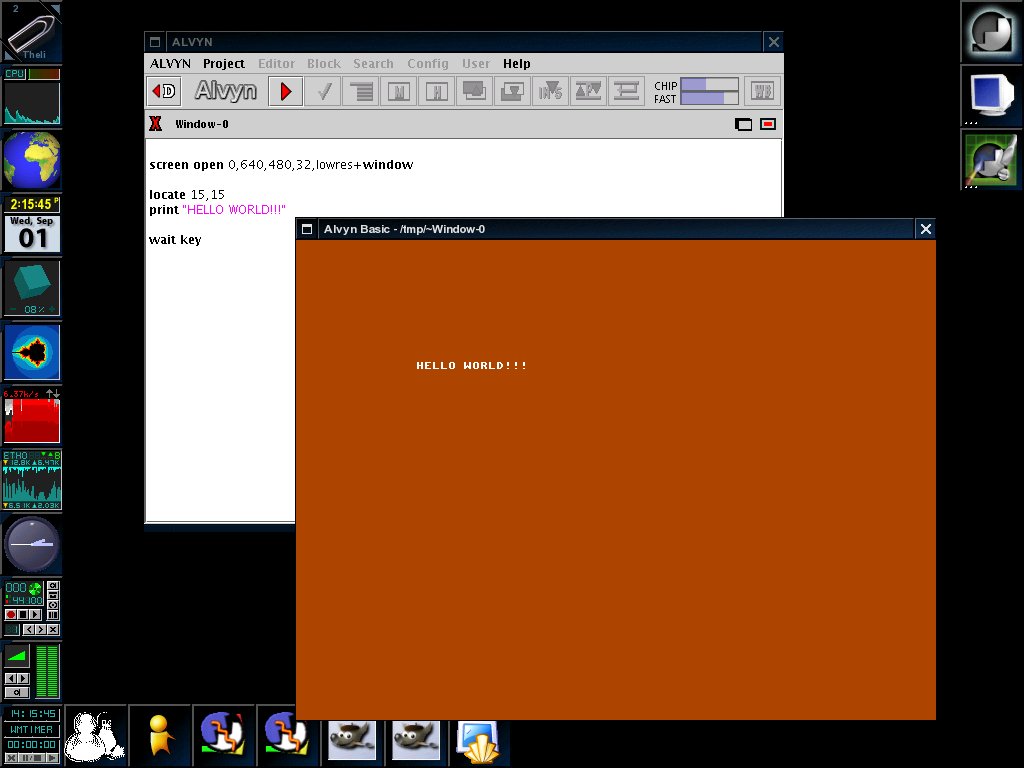Click the INS insert mode toolbar button

pyautogui.click(x=550, y=91)
